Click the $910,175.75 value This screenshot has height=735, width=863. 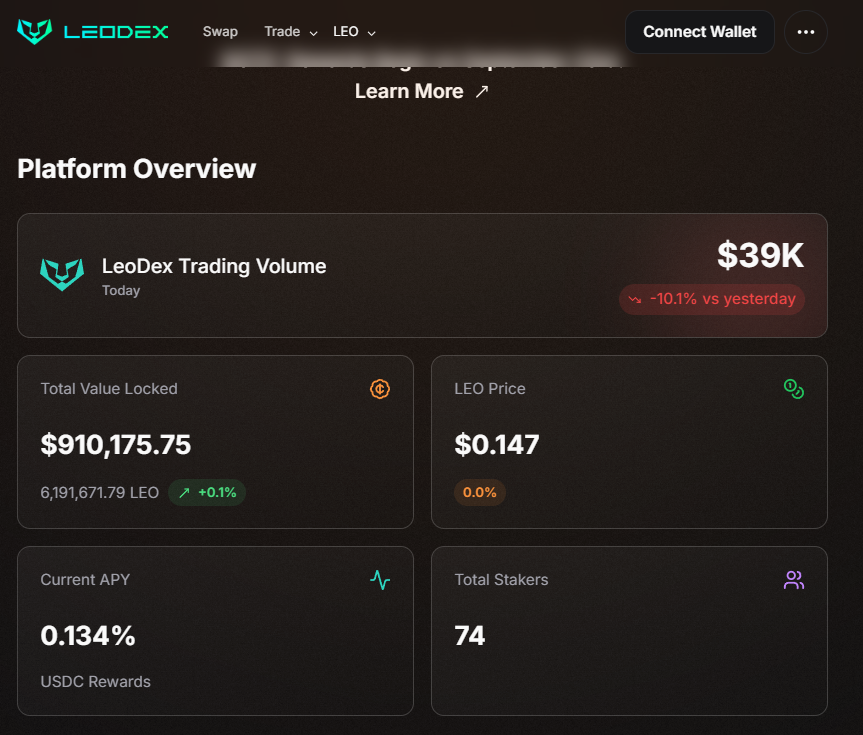116,444
